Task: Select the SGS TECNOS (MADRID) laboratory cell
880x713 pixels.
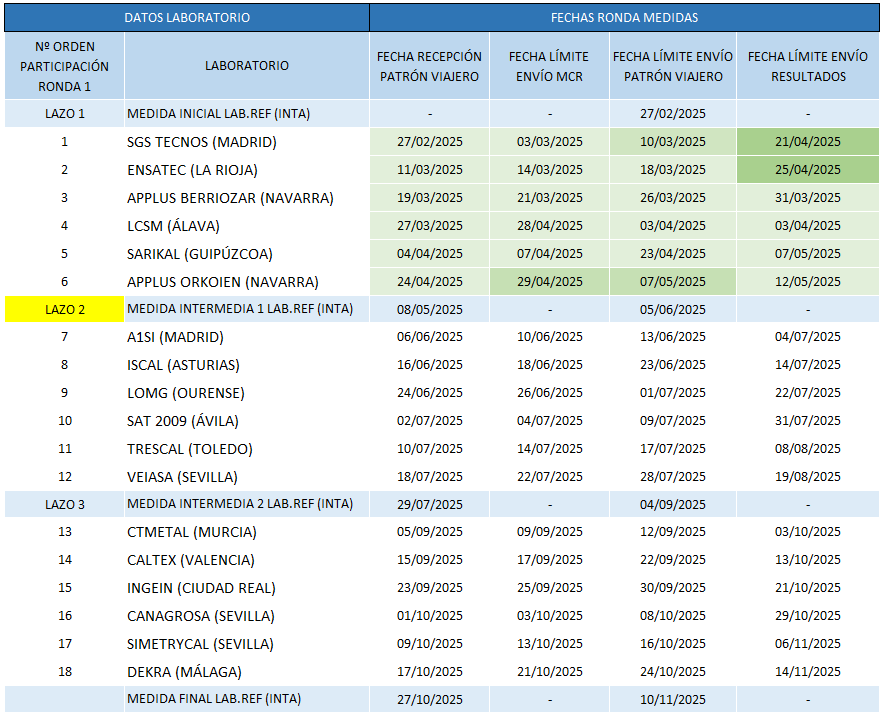Action: tap(247, 141)
